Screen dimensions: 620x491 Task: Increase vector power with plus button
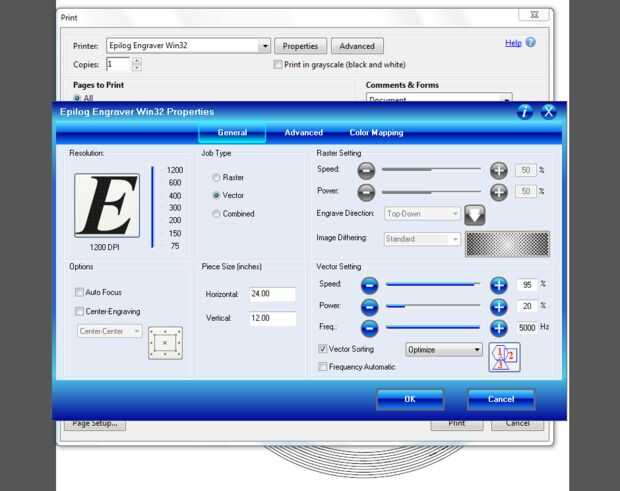point(499,307)
